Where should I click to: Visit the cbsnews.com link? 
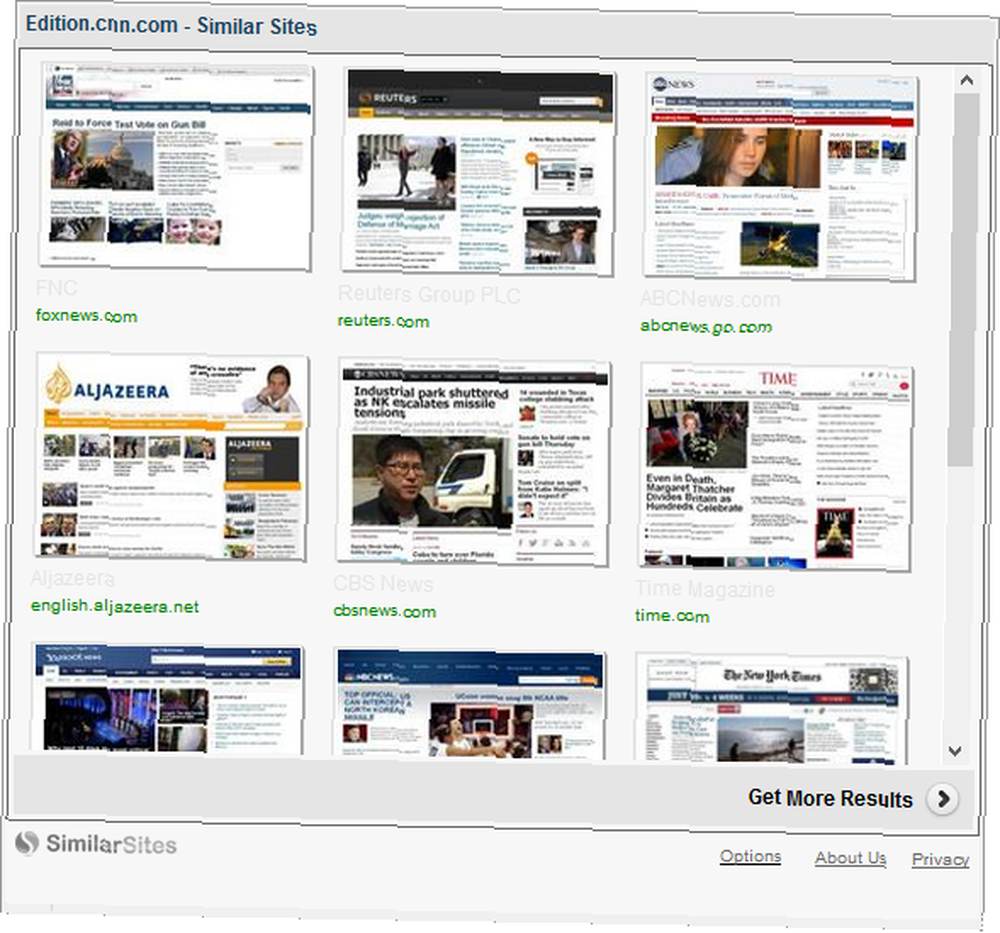click(x=385, y=611)
